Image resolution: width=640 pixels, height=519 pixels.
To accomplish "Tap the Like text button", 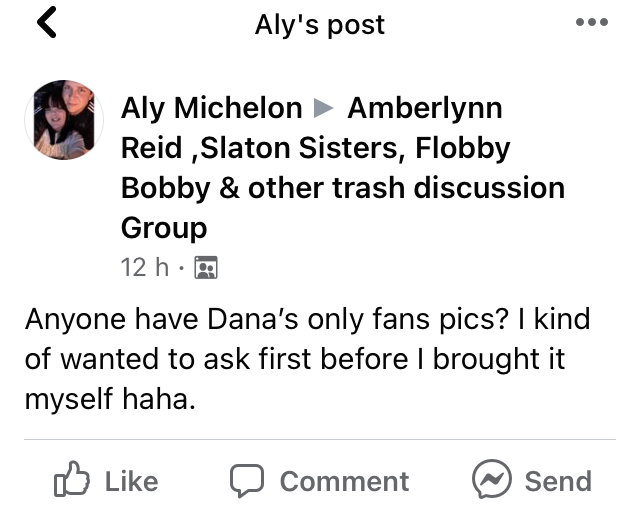I will (x=131, y=481).
